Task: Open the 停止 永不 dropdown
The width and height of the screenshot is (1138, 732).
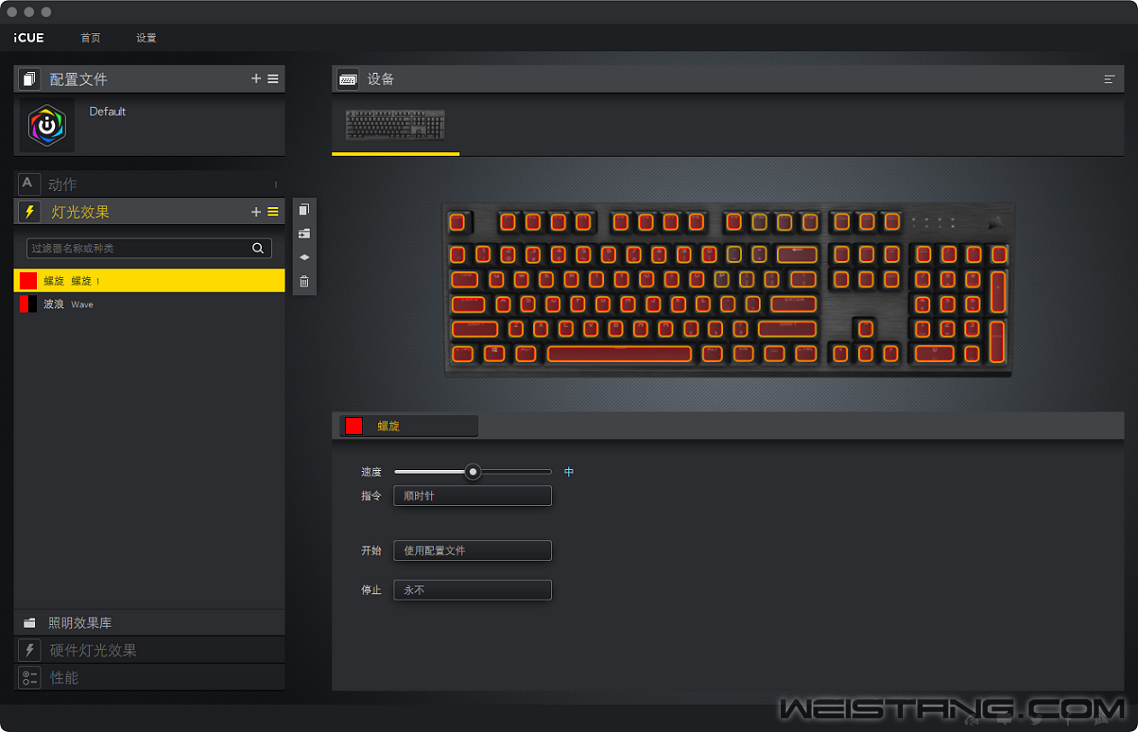Action: click(x=472, y=591)
